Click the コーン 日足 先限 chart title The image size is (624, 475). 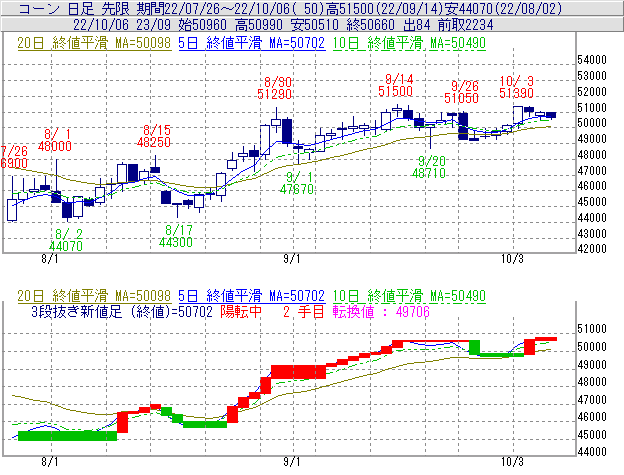coord(72,8)
